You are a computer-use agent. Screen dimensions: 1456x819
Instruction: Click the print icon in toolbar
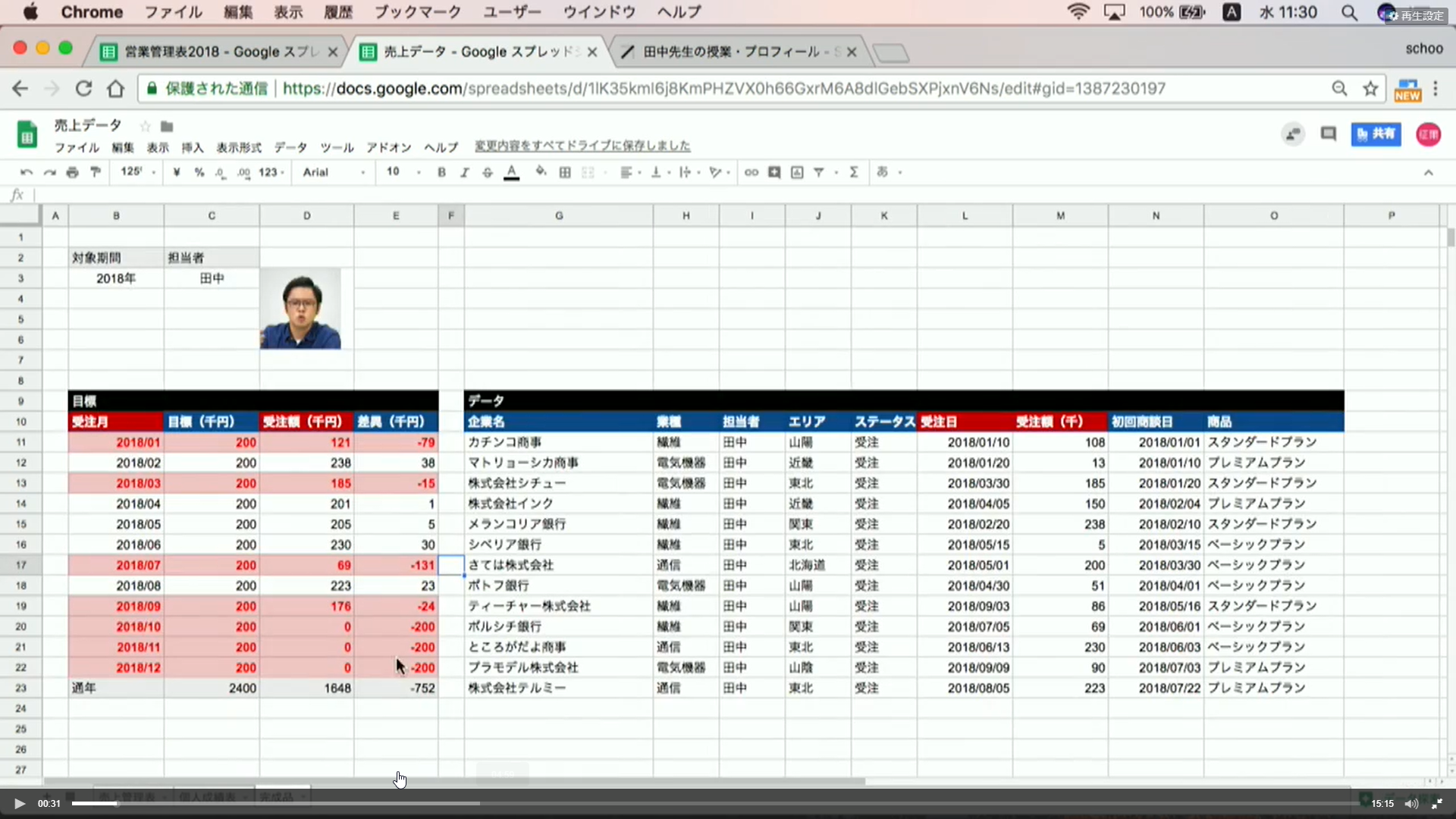(72, 173)
